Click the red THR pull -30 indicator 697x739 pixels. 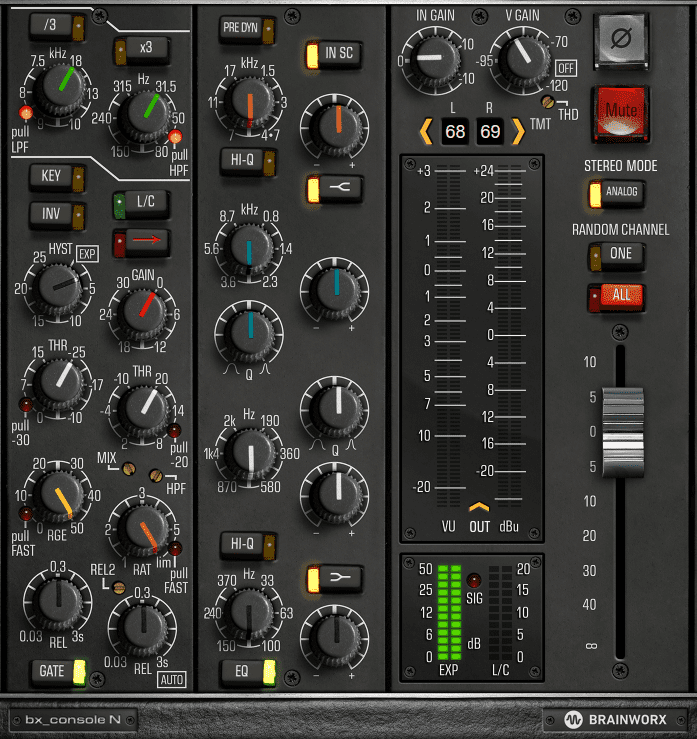[x=25, y=404]
